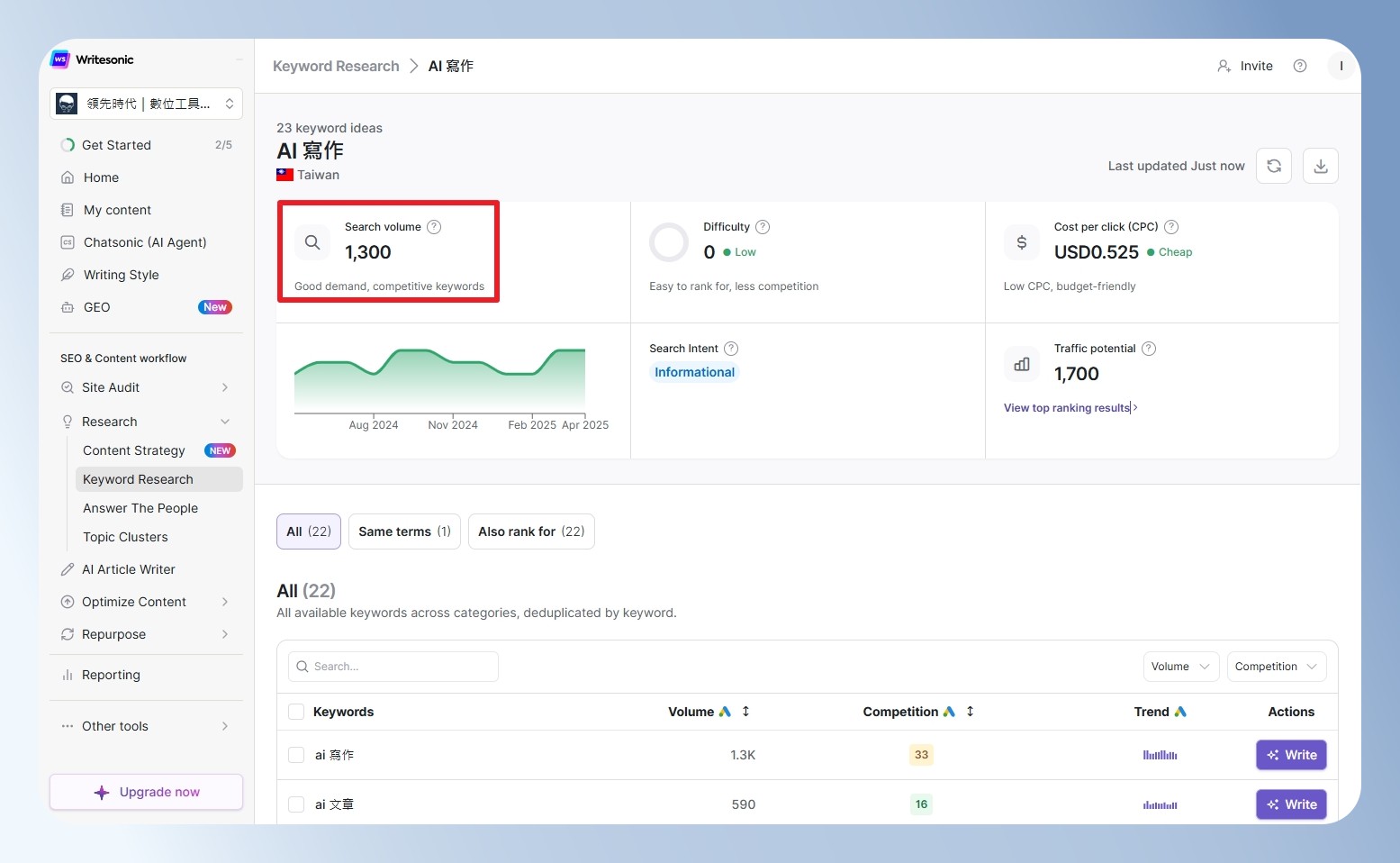The image size is (1400, 863).
Task: Switch to the 'Same terms (1)' tab
Action: pos(404,531)
